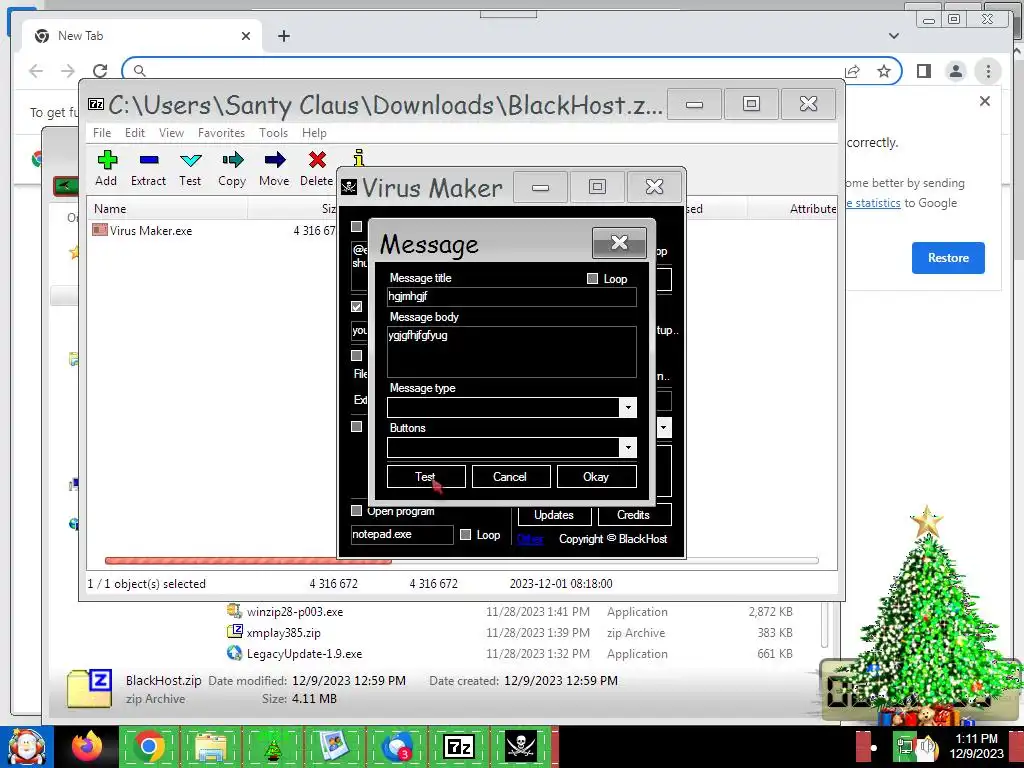Open the Santa Start button
Viewport: 1024px width, 768px height.
[x=26, y=747]
